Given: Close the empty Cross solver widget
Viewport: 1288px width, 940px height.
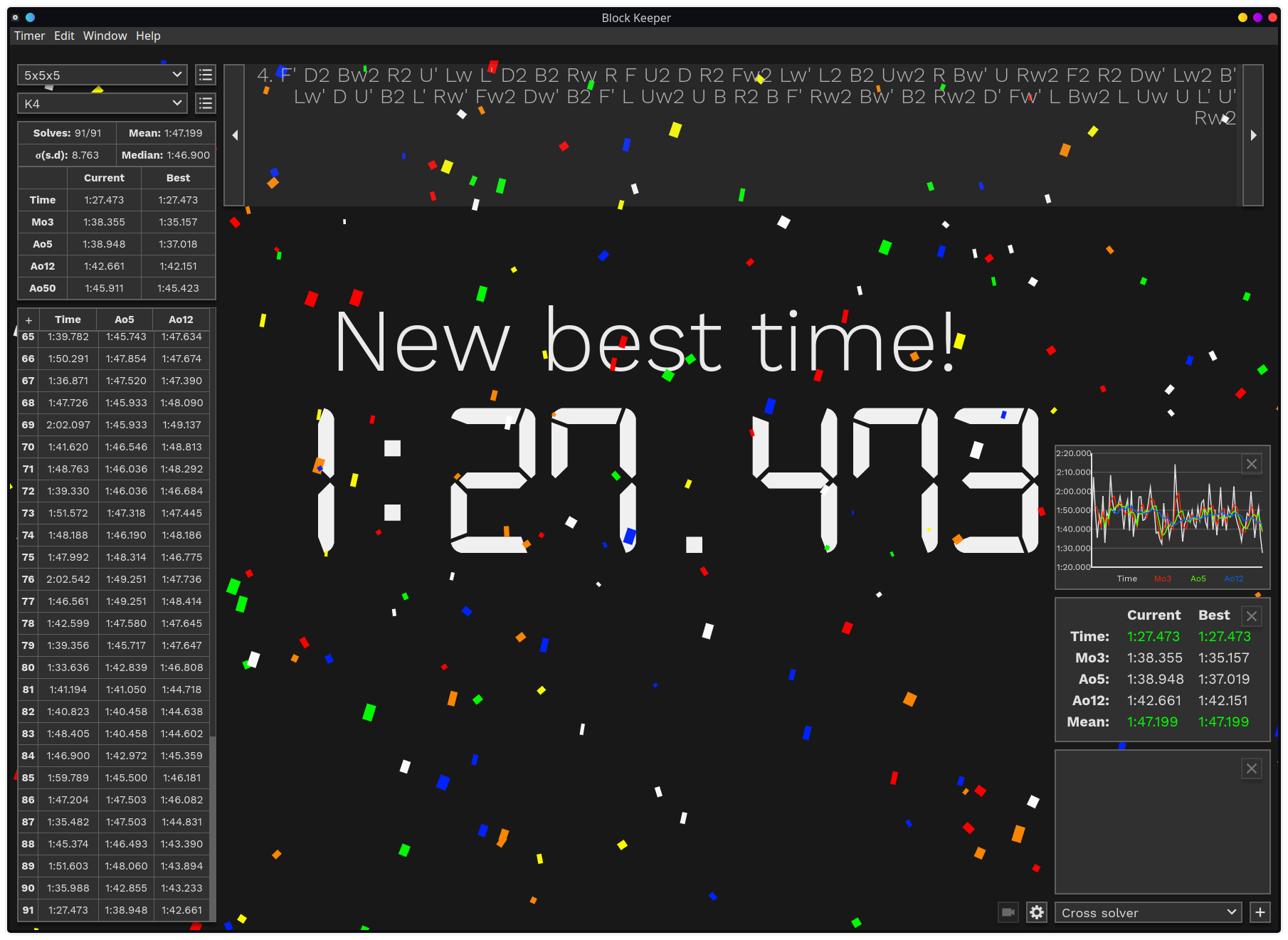Looking at the screenshot, I should point(1252,769).
